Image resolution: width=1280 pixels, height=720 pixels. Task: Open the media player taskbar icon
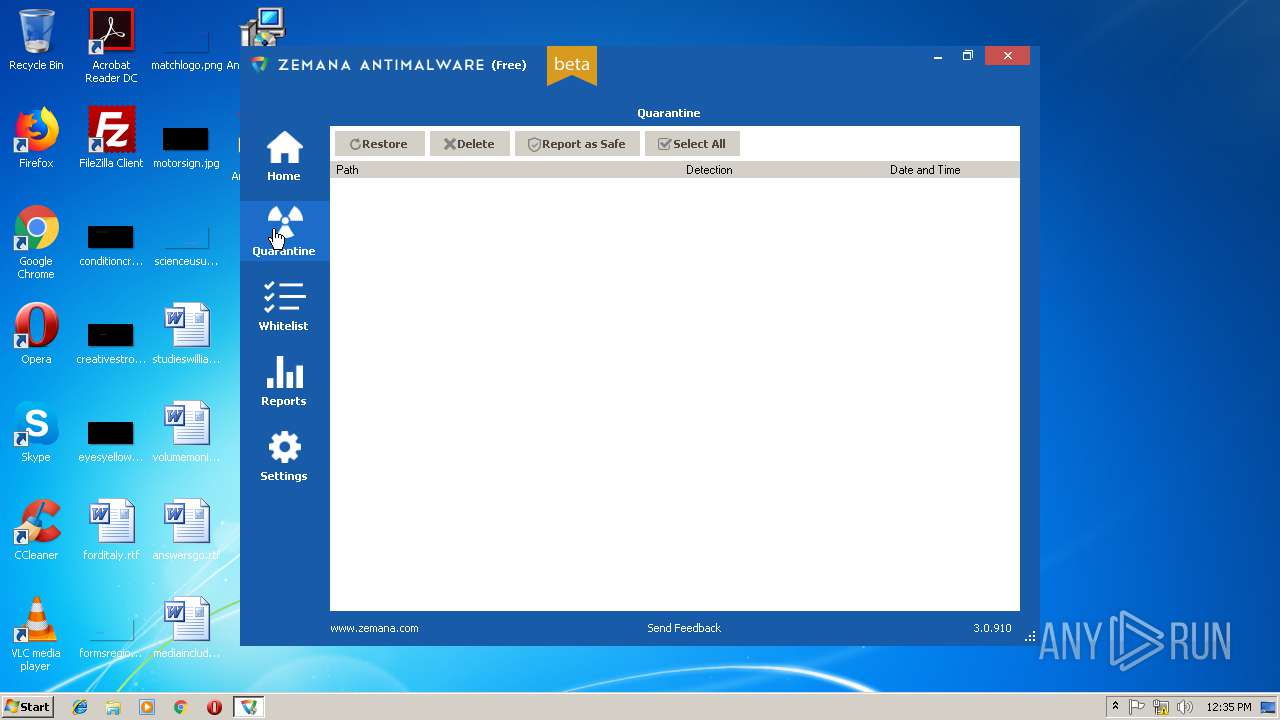pyautogui.click(x=147, y=707)
